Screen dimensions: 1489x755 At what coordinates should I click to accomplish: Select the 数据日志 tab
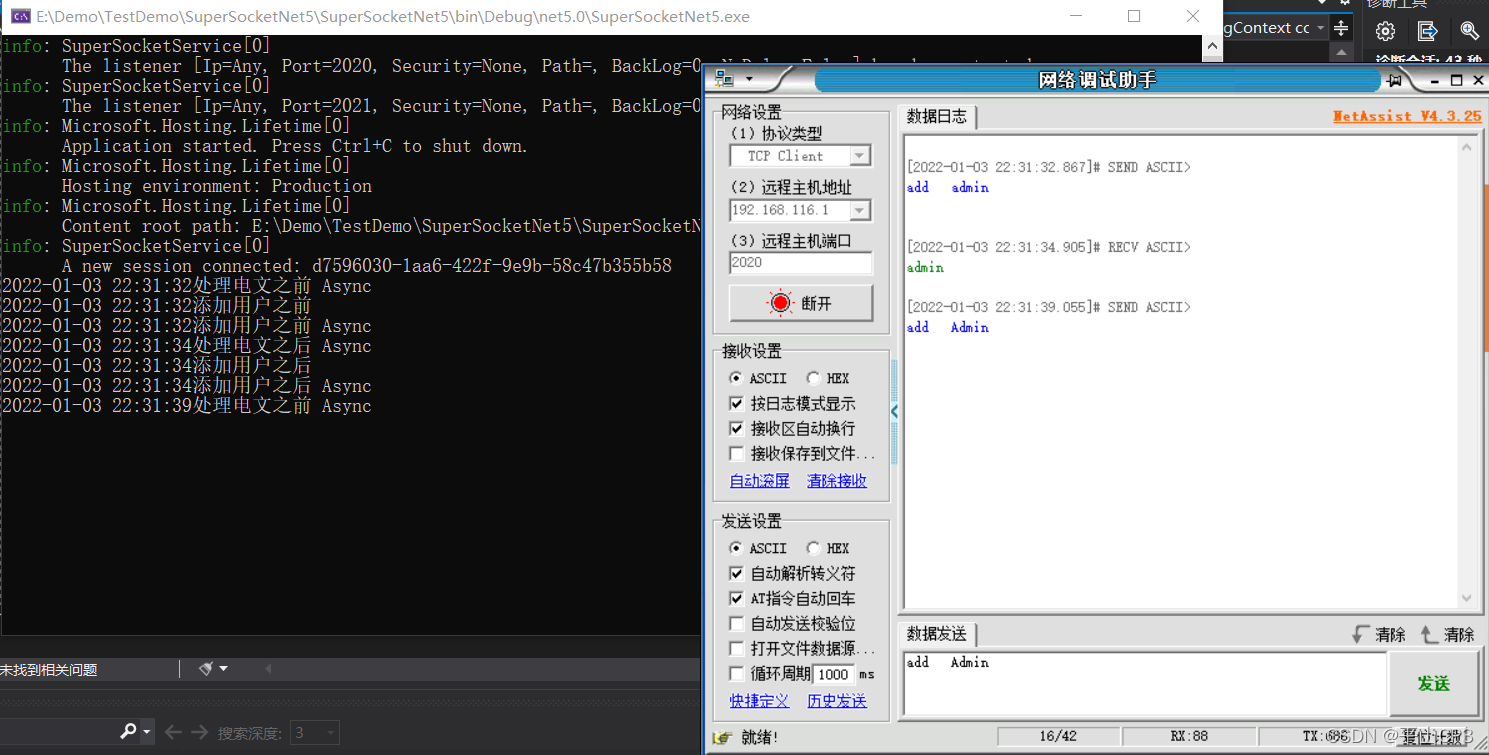click(936, 117)
